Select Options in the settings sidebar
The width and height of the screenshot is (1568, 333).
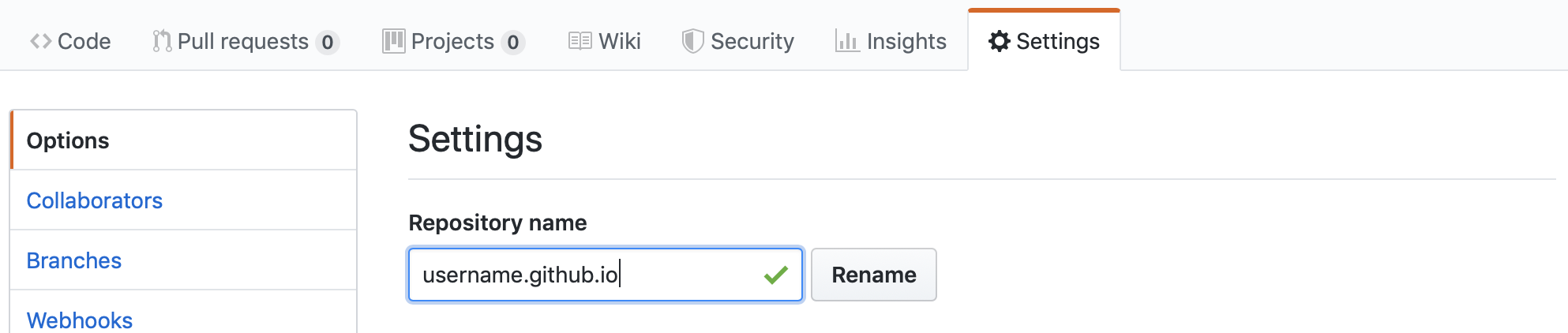(68, 140)
